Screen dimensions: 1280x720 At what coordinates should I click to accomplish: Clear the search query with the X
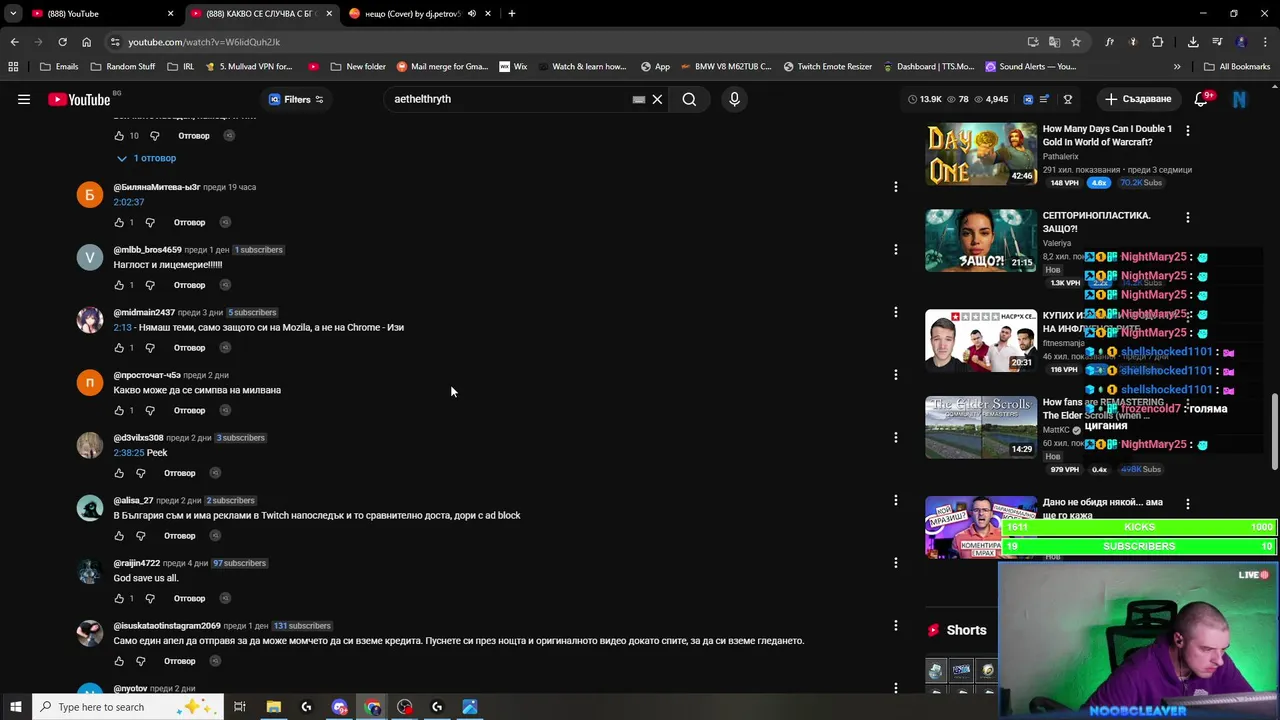tap(657, 99)
